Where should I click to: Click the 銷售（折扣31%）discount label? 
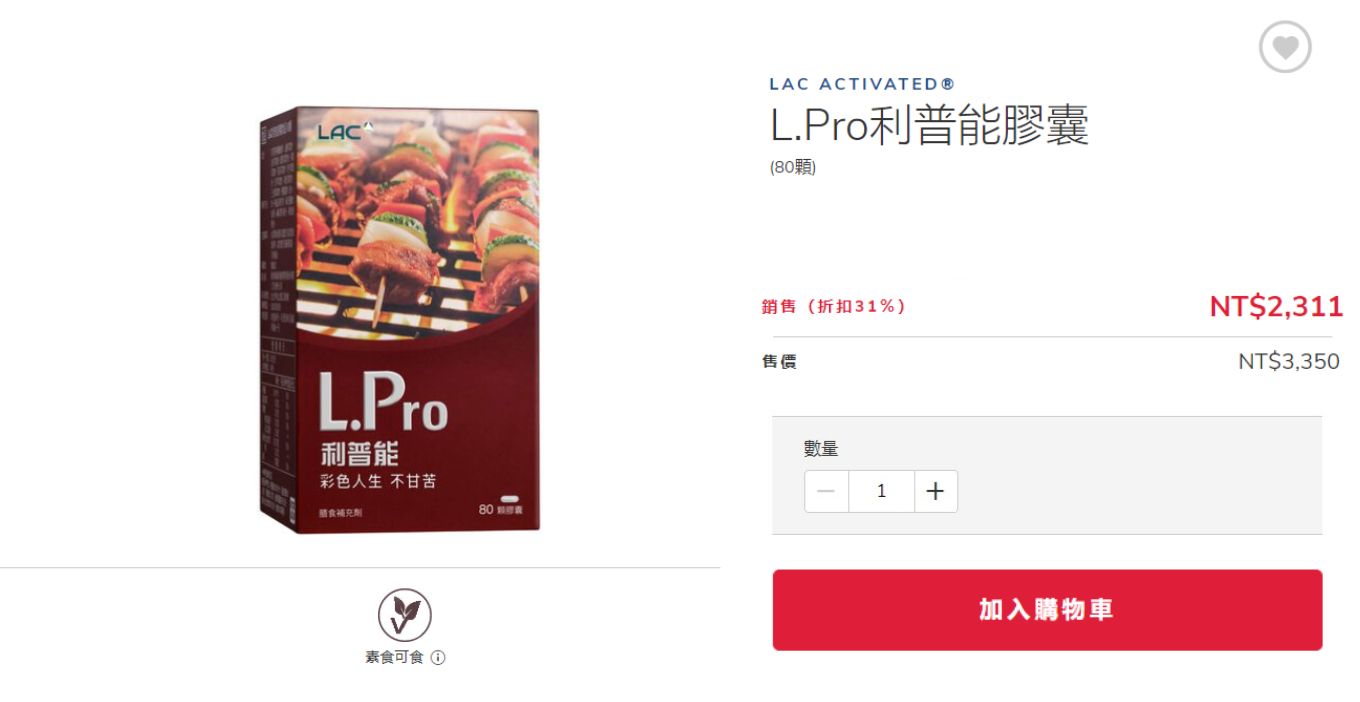click(x=834, y=306)
